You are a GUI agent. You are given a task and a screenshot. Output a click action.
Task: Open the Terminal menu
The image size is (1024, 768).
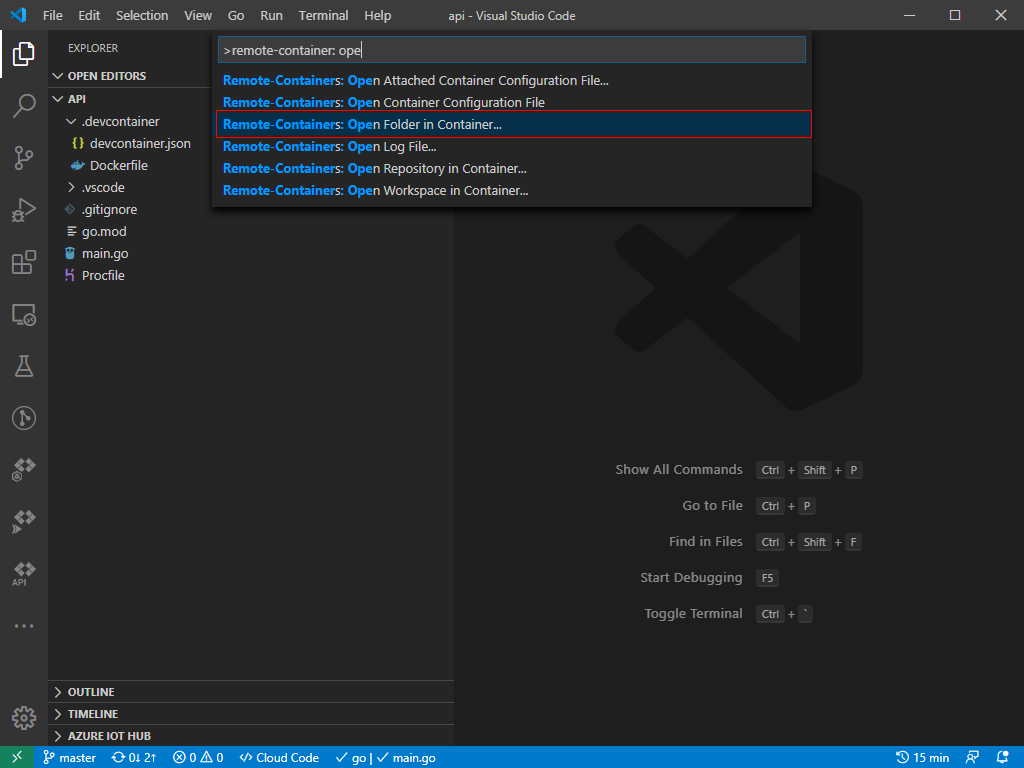(x=323, y=16)
